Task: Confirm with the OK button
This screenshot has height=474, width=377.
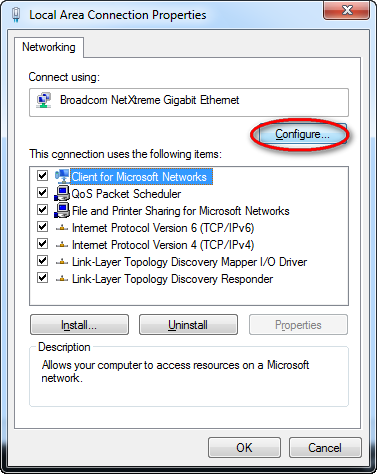Action: [x=244, y=448]
